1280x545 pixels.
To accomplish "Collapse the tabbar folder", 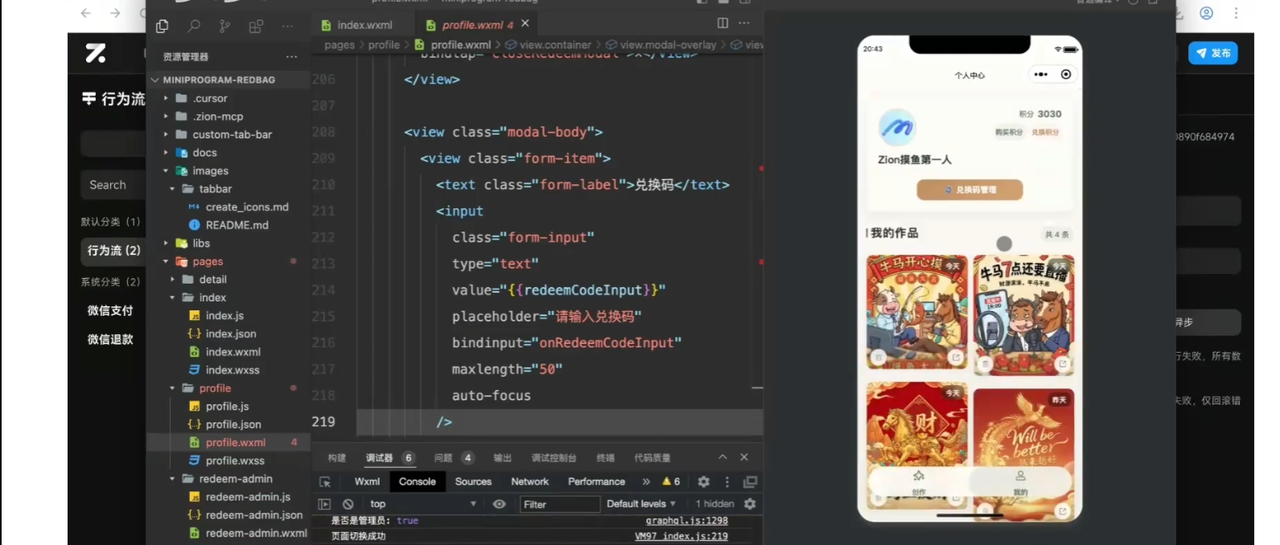I will [215, 189].
